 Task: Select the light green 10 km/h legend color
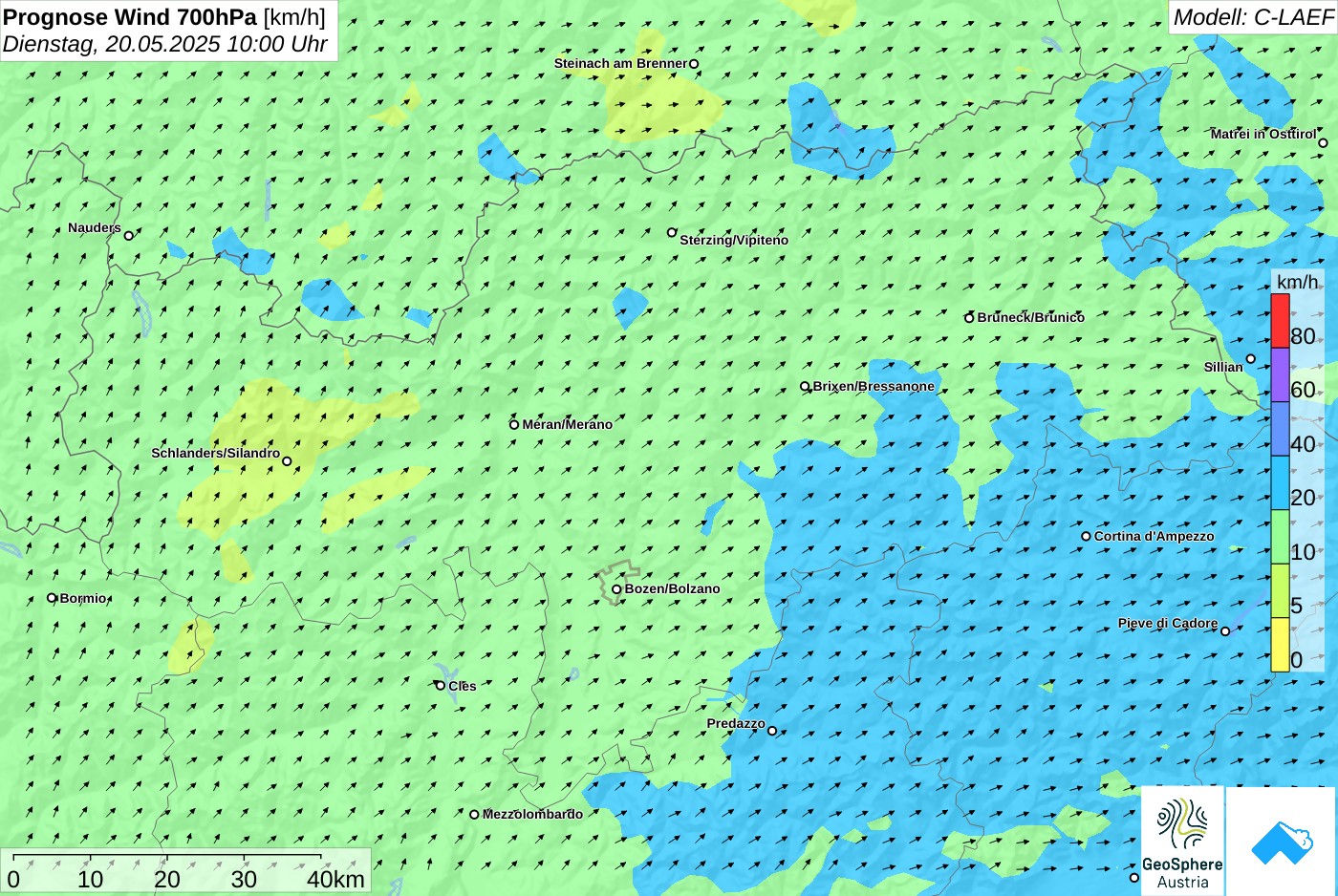[x=1280, y=537]
